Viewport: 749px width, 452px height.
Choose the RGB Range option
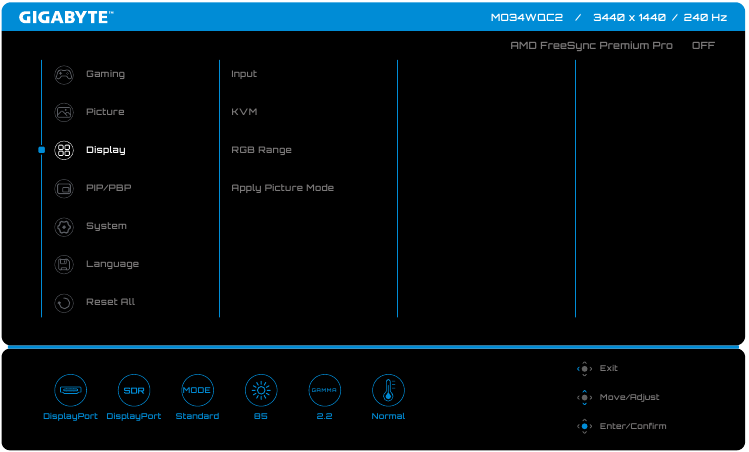(x=261, y=150)
